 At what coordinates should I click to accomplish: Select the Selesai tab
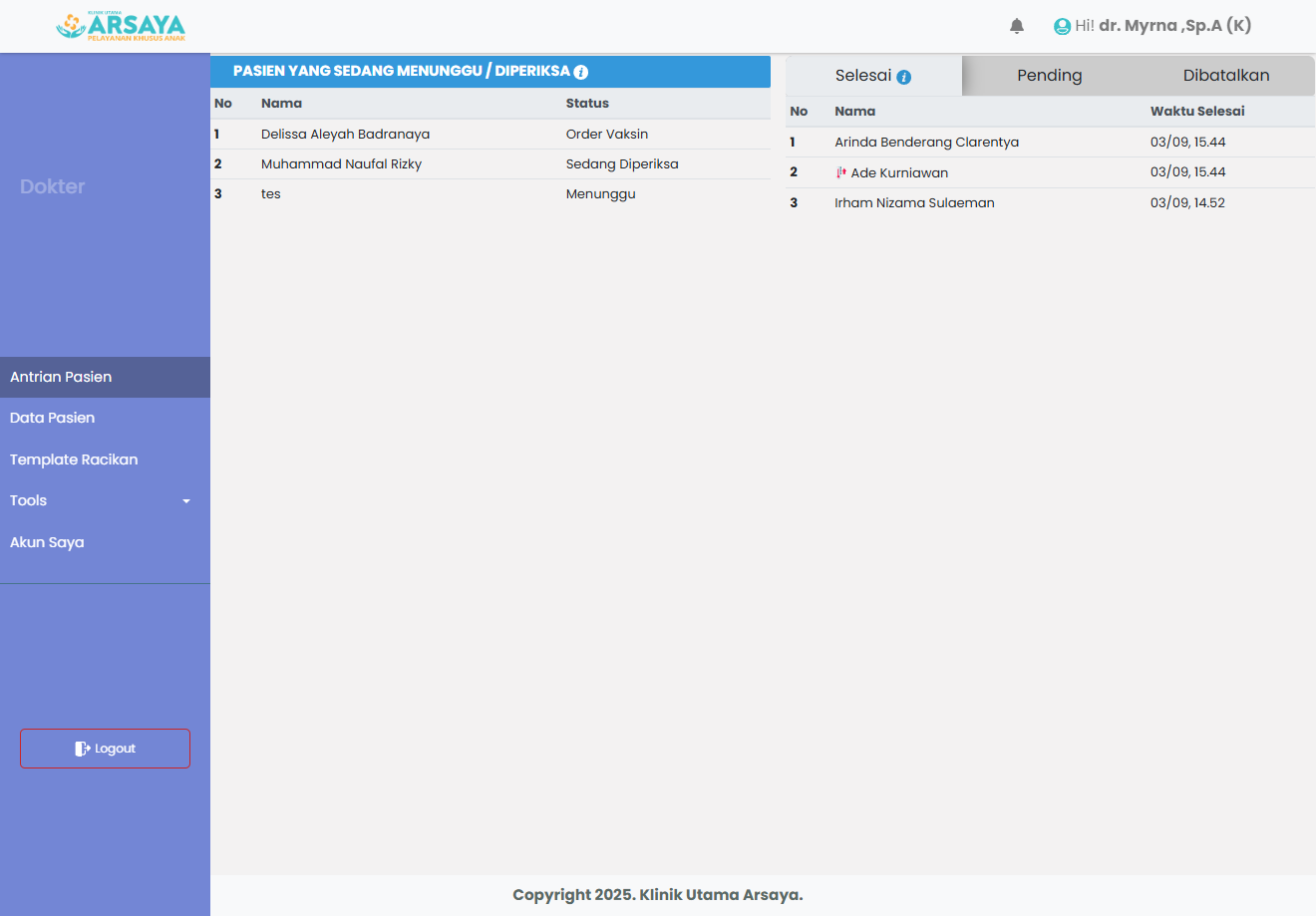point(862,76)
